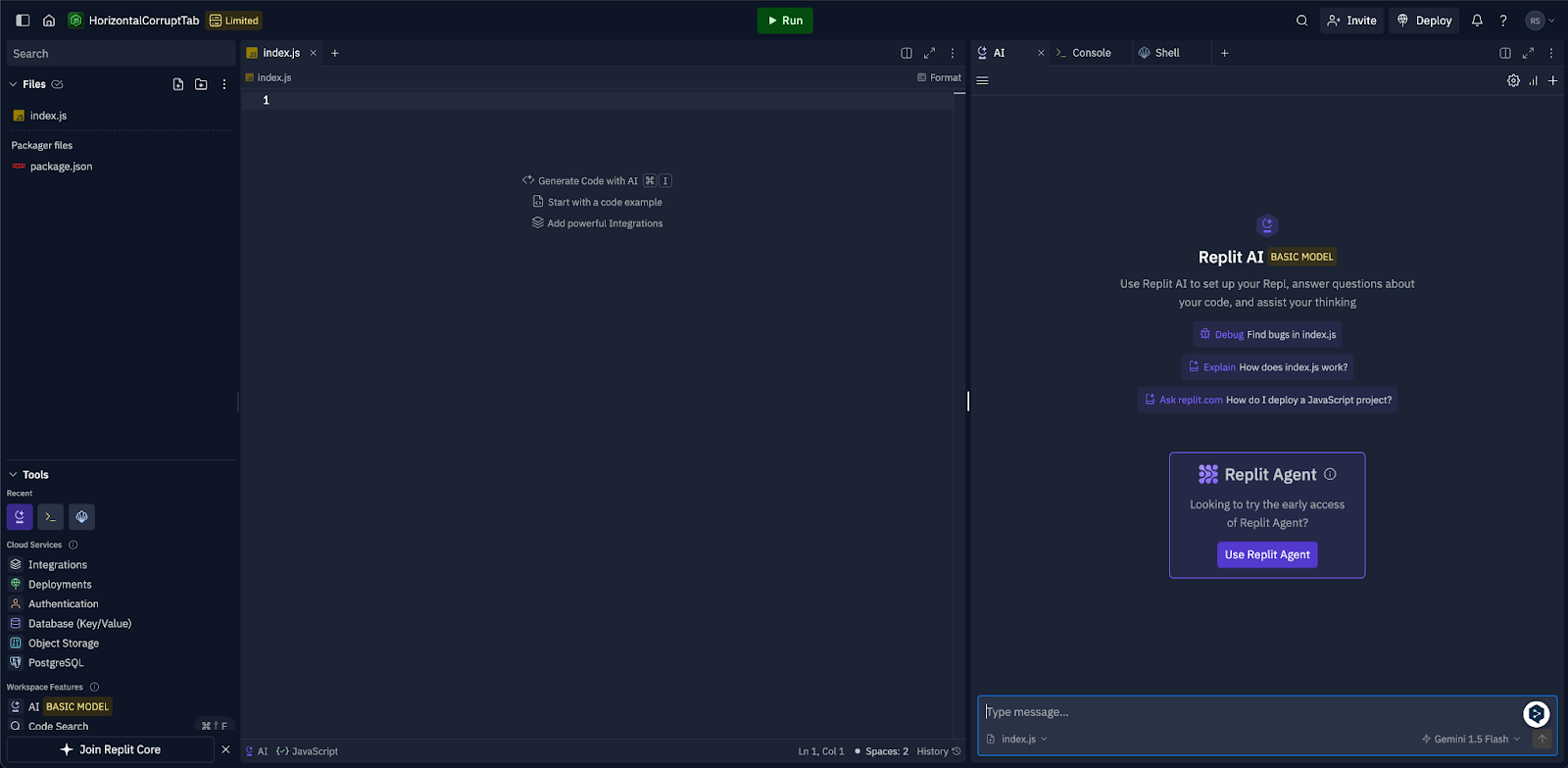Close the AI tab
1568x768 pixels.
[1041, 53]
